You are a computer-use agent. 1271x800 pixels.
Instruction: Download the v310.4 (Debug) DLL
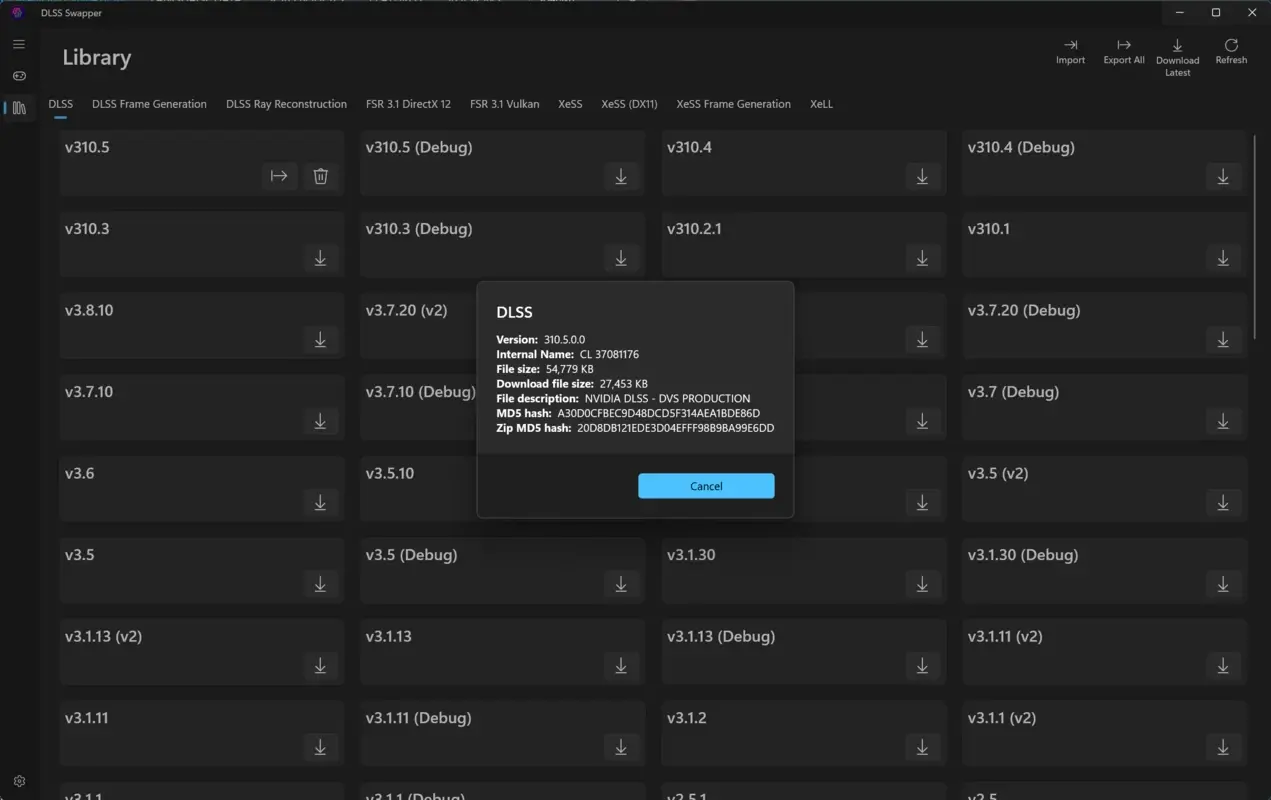[1222, 176]
